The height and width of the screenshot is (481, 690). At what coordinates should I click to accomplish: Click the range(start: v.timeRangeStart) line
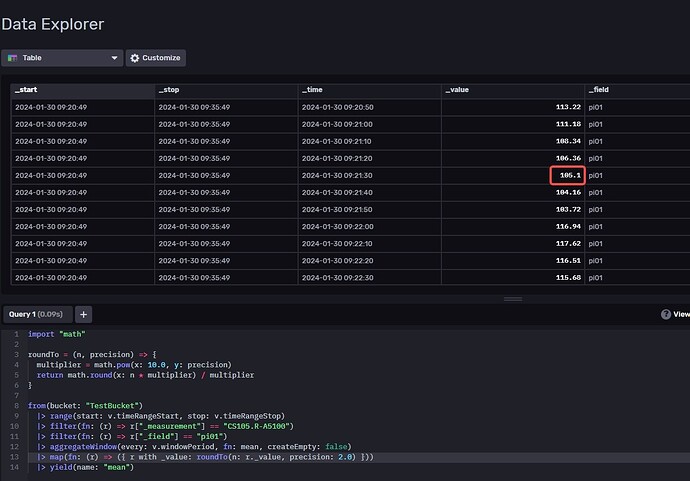(161, 416)
